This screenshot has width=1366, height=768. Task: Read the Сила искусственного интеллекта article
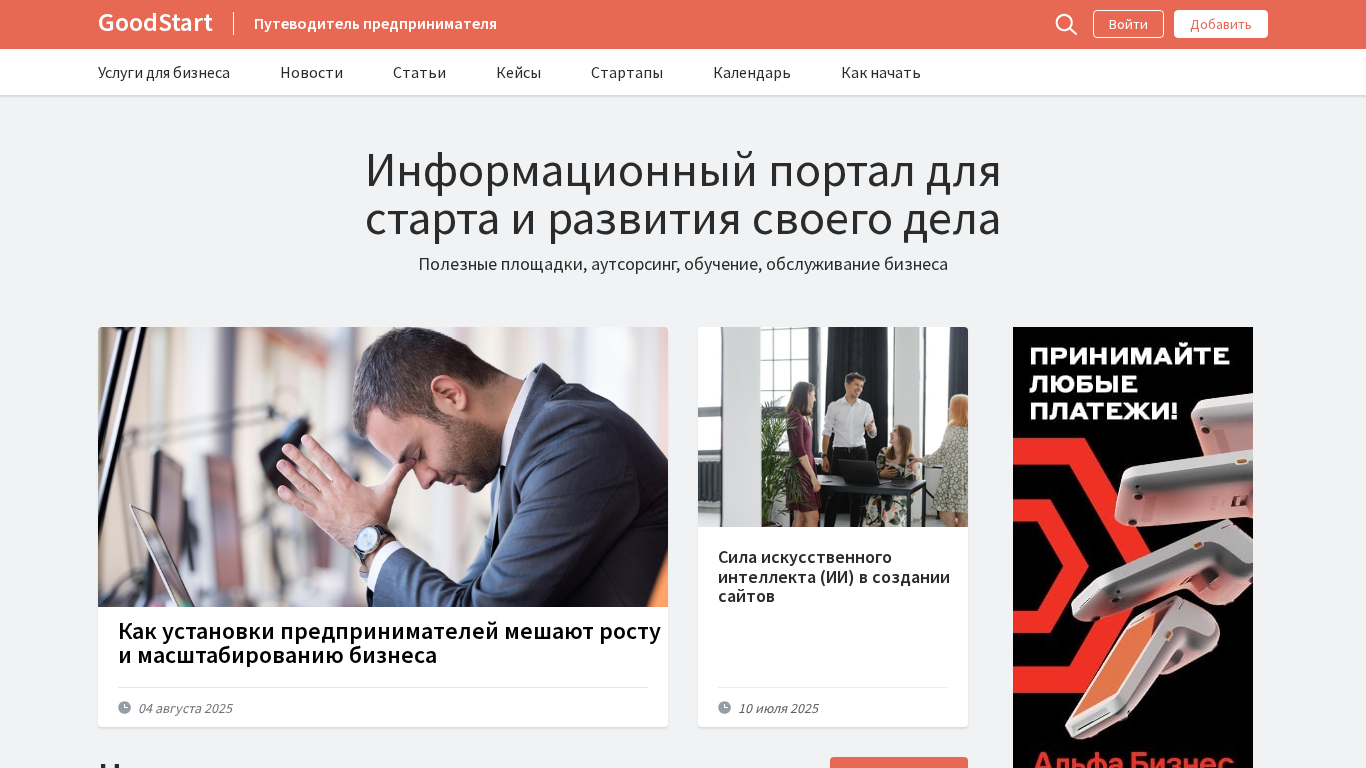click(834, 576)
